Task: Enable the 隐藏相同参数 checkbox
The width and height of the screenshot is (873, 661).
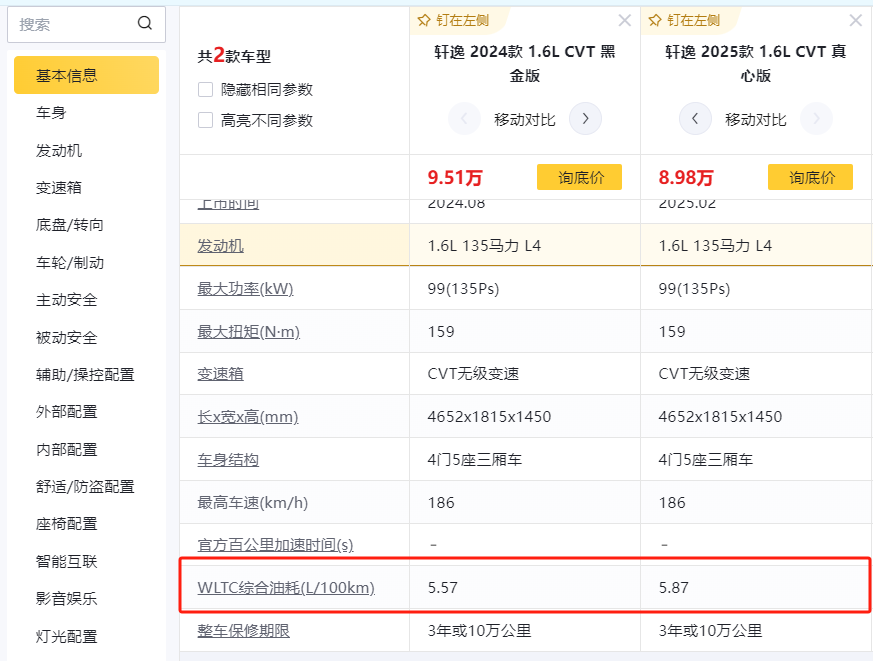Action: tap(205, 90)
